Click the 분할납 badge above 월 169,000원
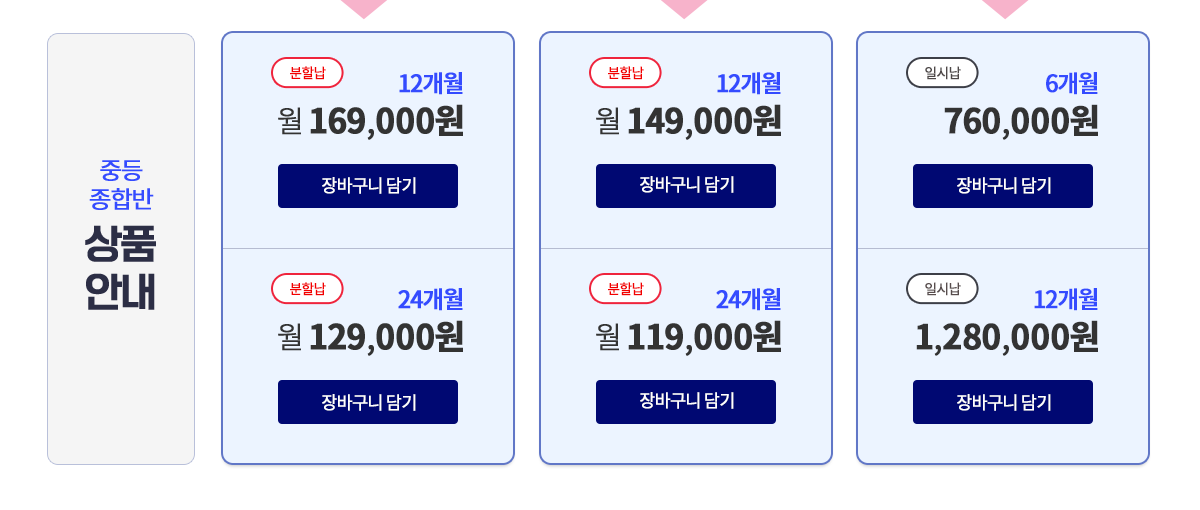The height and width of the screenshot is (510, 1200). [307, 73]
